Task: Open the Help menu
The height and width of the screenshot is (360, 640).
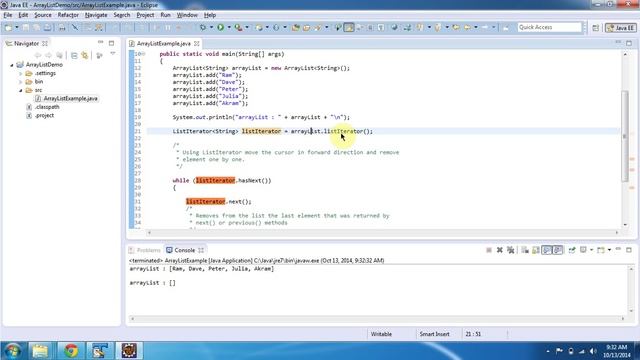Action: (x=210, y=15)
